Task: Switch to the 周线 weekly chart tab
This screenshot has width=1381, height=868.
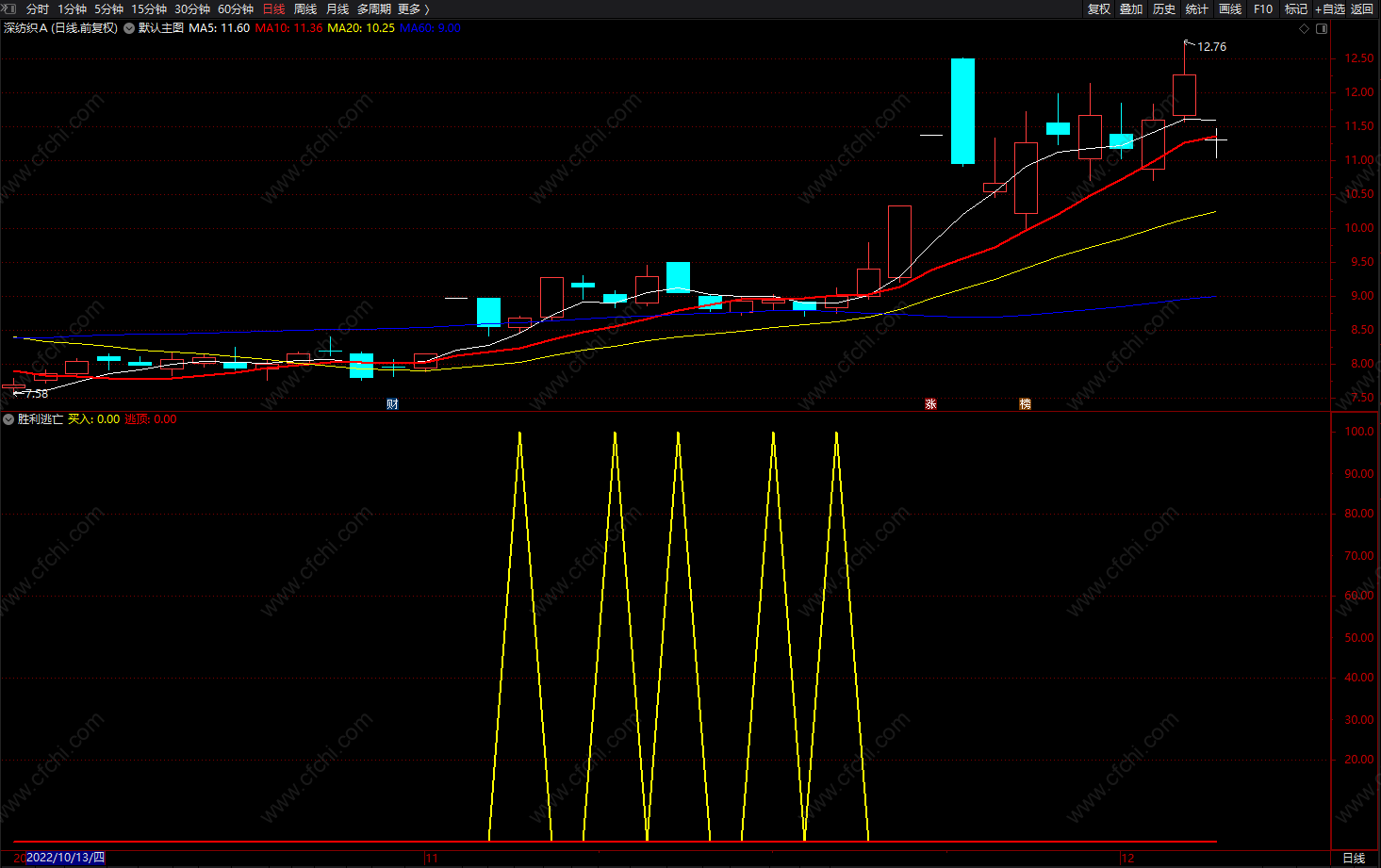Action: pos(305,8)
